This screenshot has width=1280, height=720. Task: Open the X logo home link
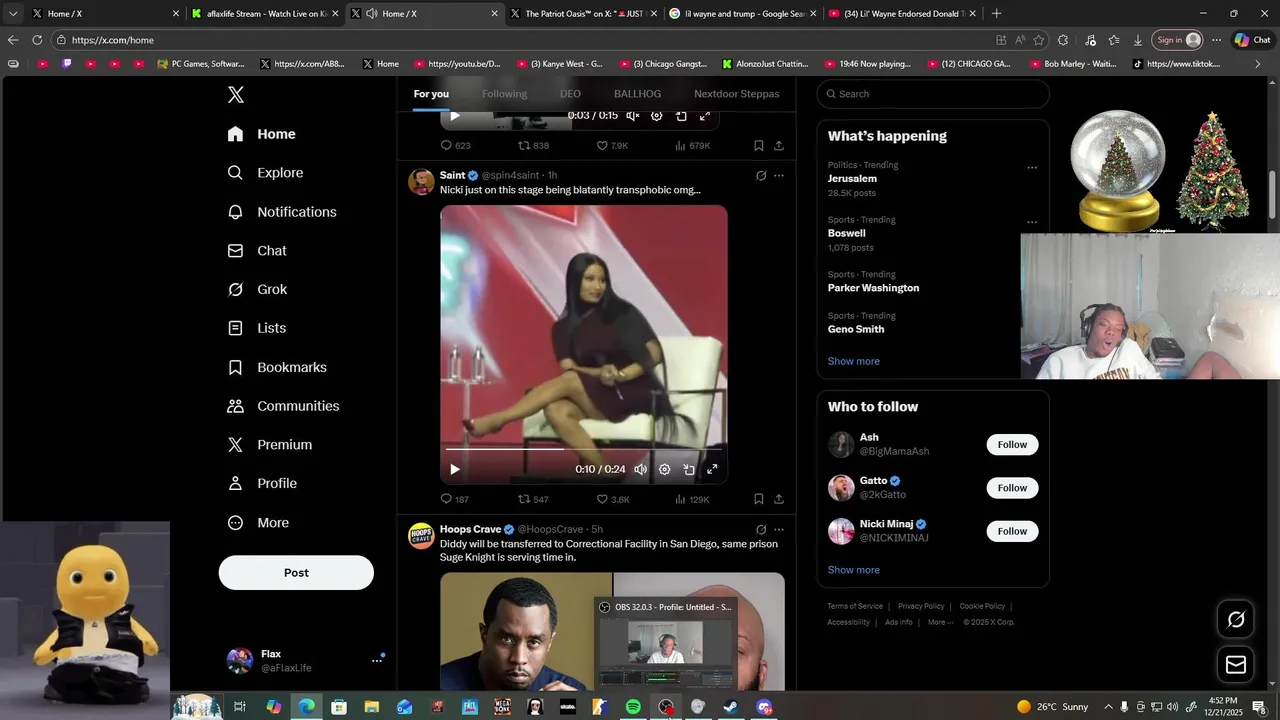tap(236, 95)
